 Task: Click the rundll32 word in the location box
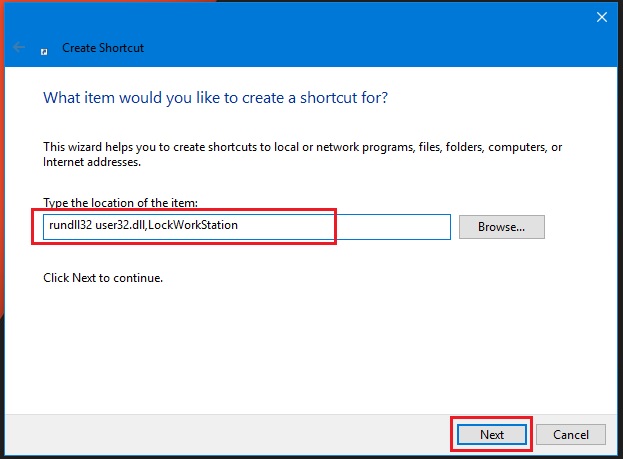[69, 226]
